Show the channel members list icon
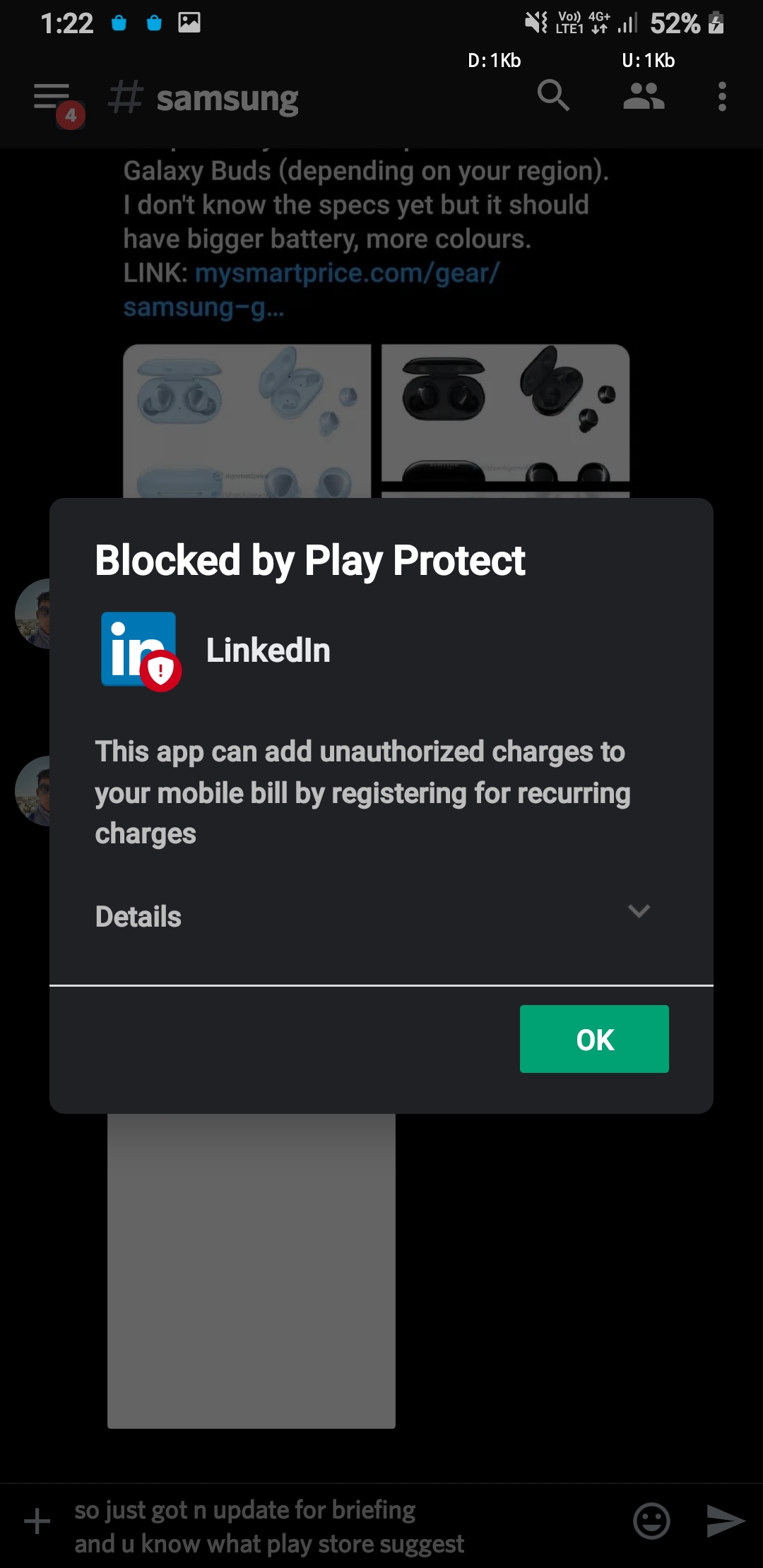The height and width of the screenshot is (1568, 763). click(644, 96)
